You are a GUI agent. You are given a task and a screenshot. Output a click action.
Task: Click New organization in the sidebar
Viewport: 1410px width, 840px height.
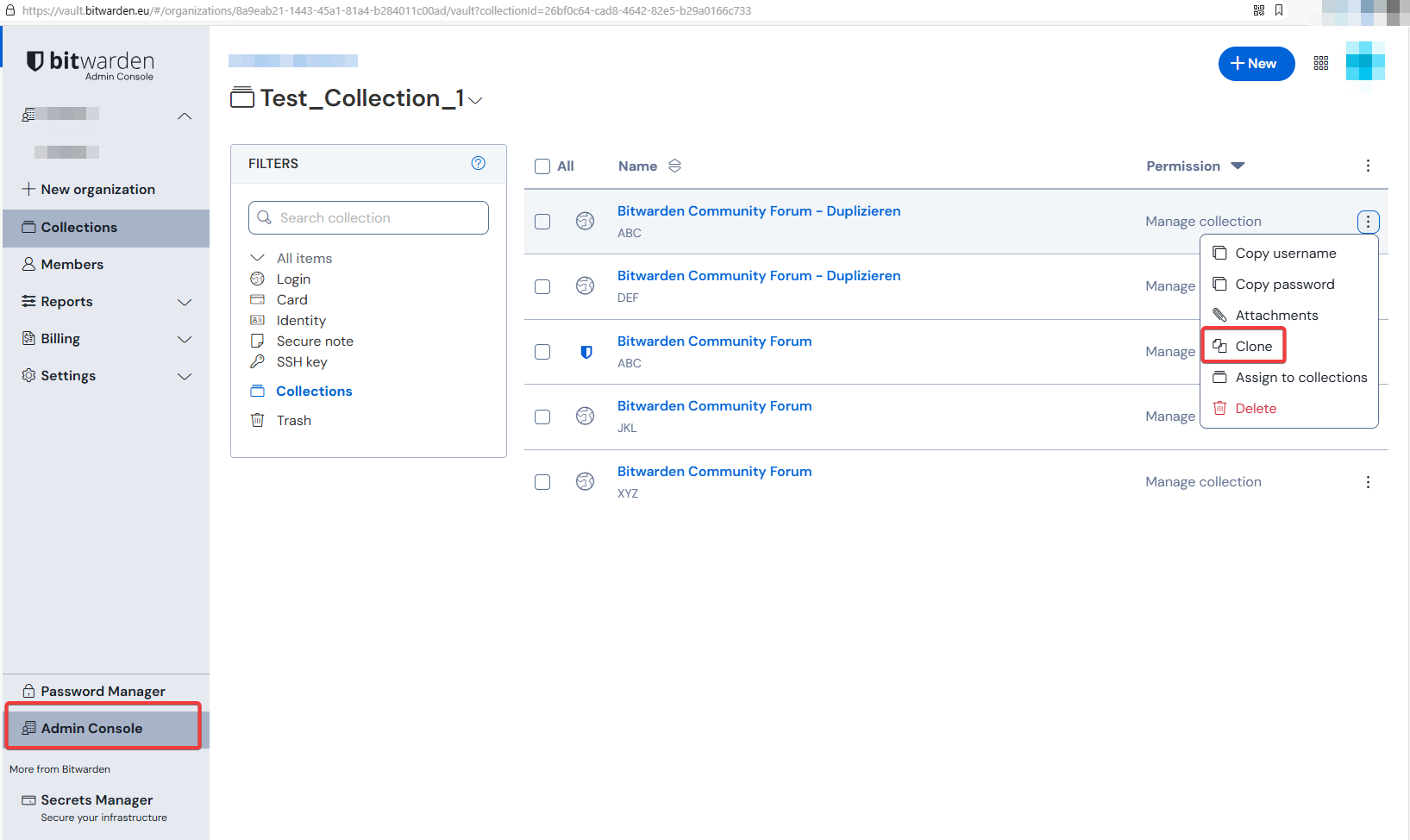coord(106,190)
